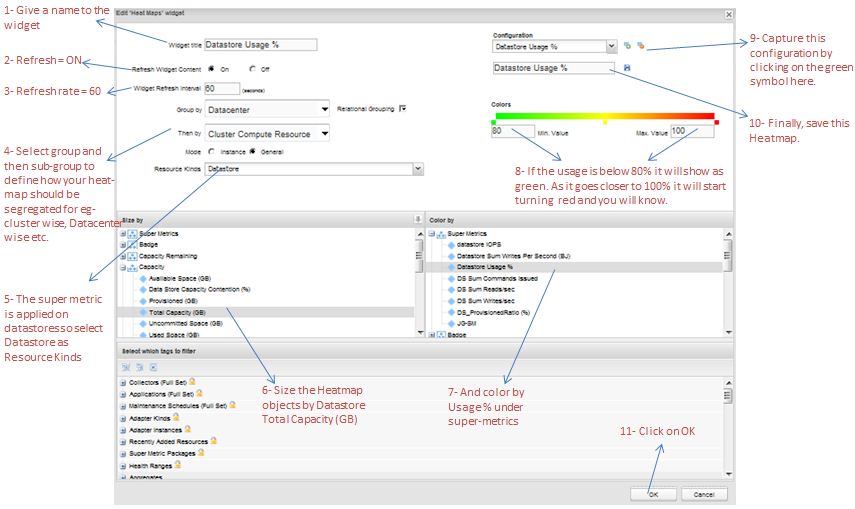Click the blue save configuration disk icon

click(x=627, y=68)
